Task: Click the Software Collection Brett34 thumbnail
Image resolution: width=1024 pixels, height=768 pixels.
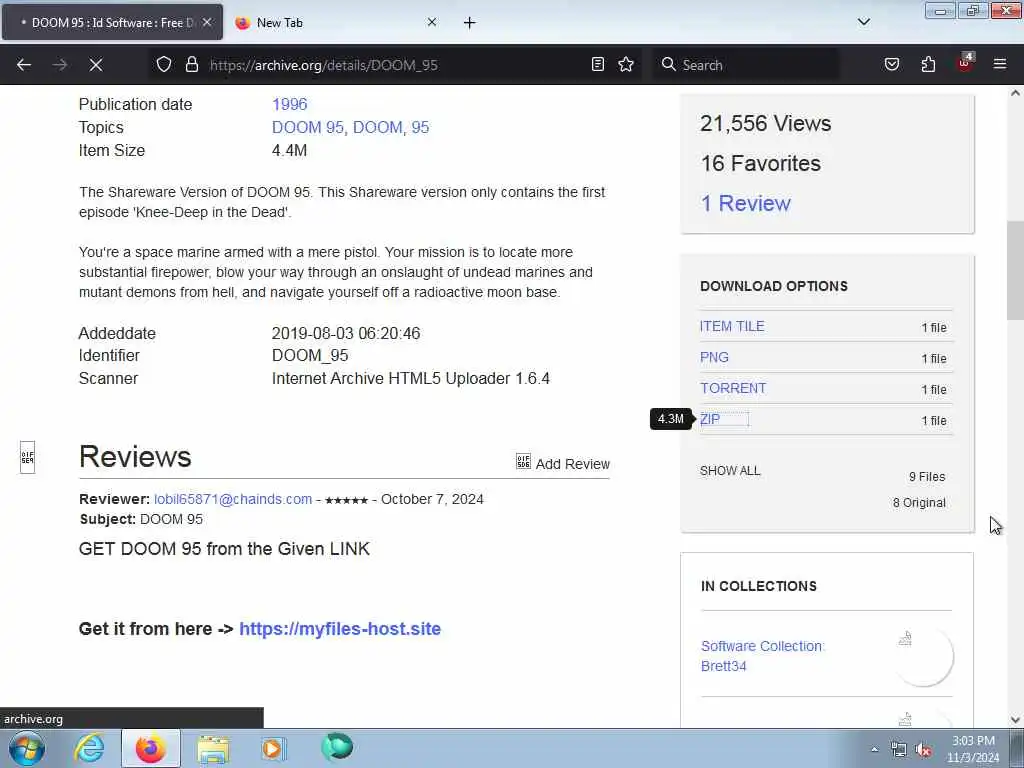Action: (924, 656)
